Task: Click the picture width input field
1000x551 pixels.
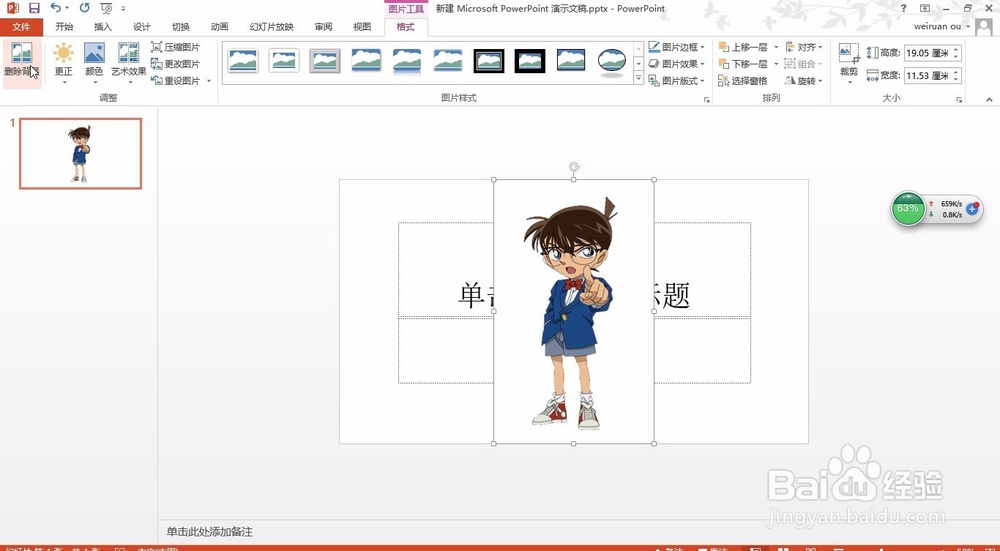Action: 928,75
